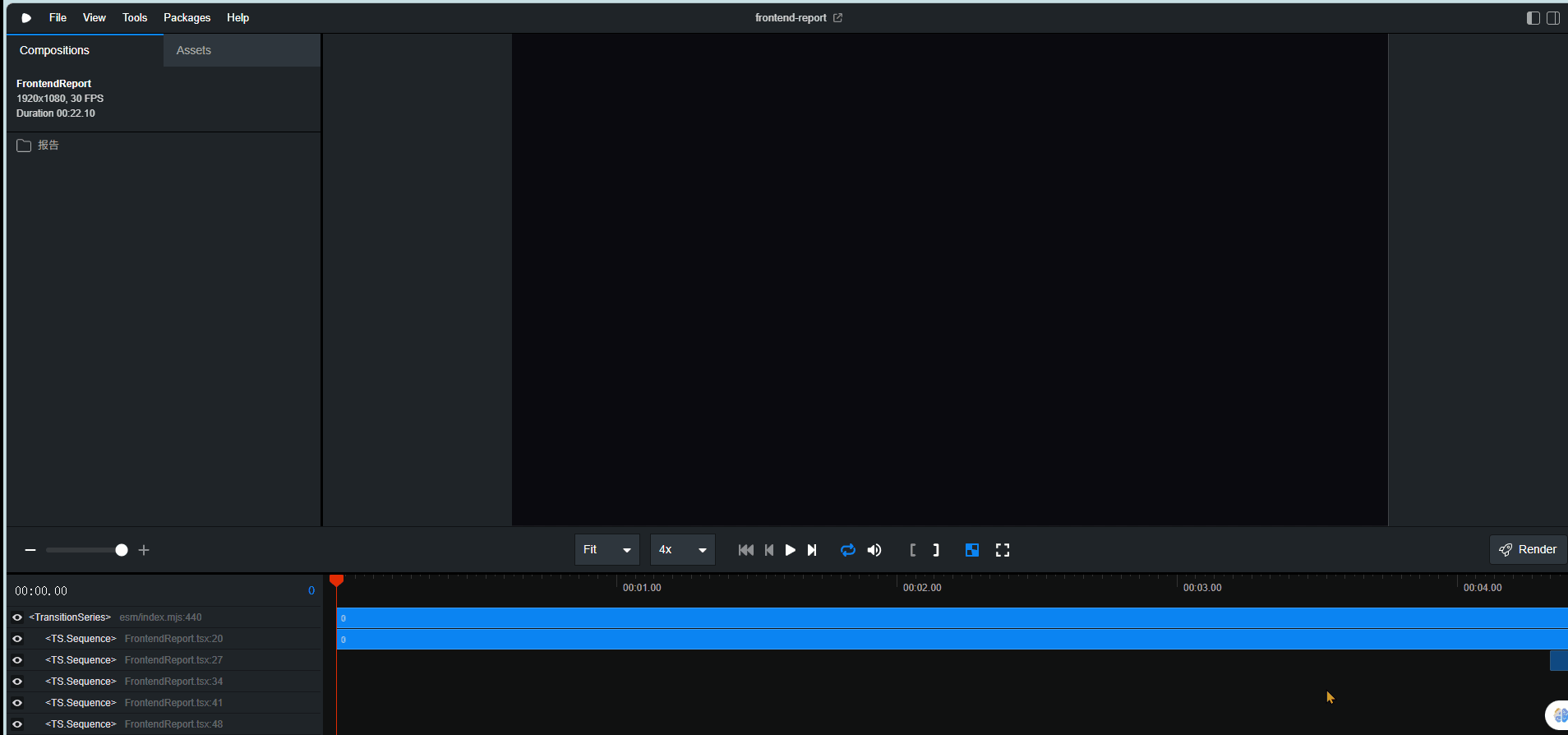
Task: Enter fullscreen preview mode
Action: point(1003,550)
